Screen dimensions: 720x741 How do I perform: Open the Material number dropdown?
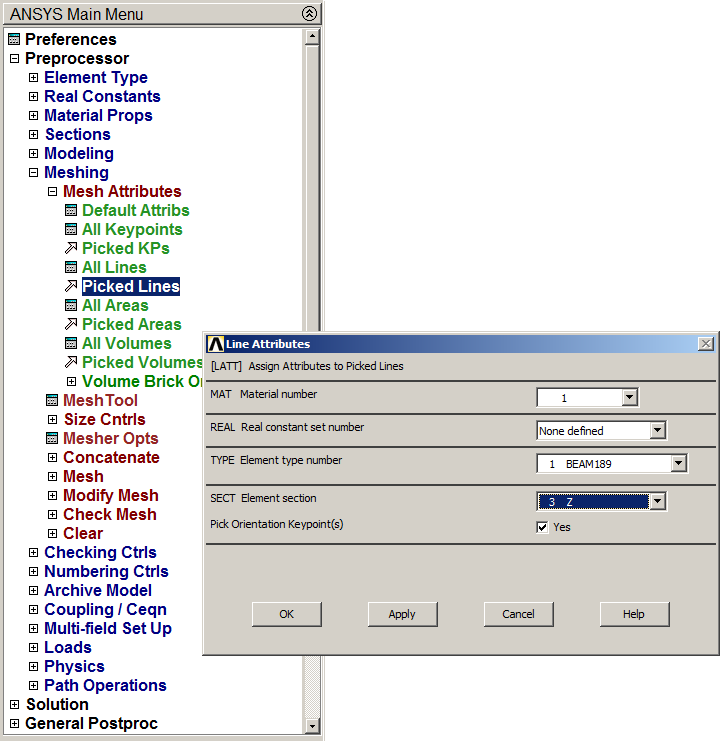[x=629, y=398]
